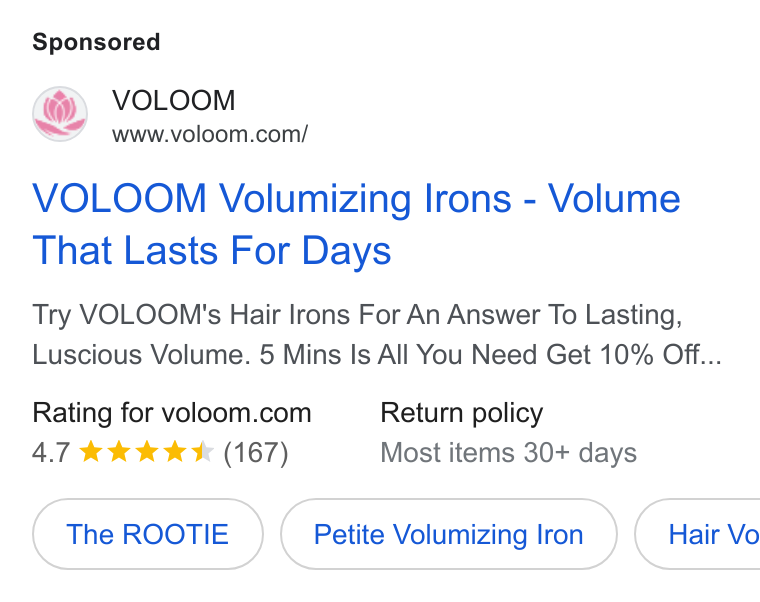Click the 4.7 star rating icons
The height and width of the screenshot is (602, 760).
tap(146, 452)
